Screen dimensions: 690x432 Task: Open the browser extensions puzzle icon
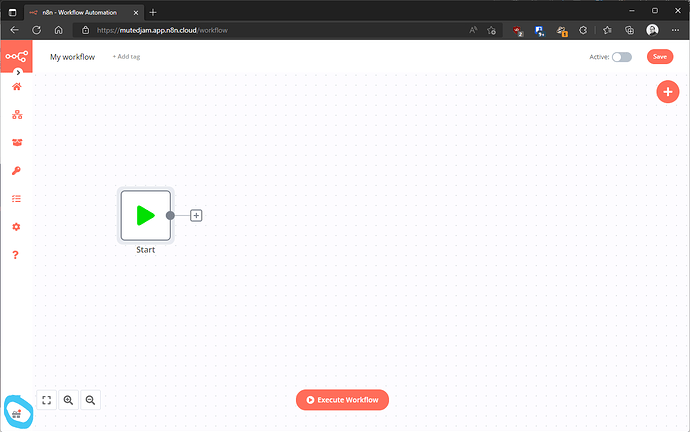click(583, 30)
